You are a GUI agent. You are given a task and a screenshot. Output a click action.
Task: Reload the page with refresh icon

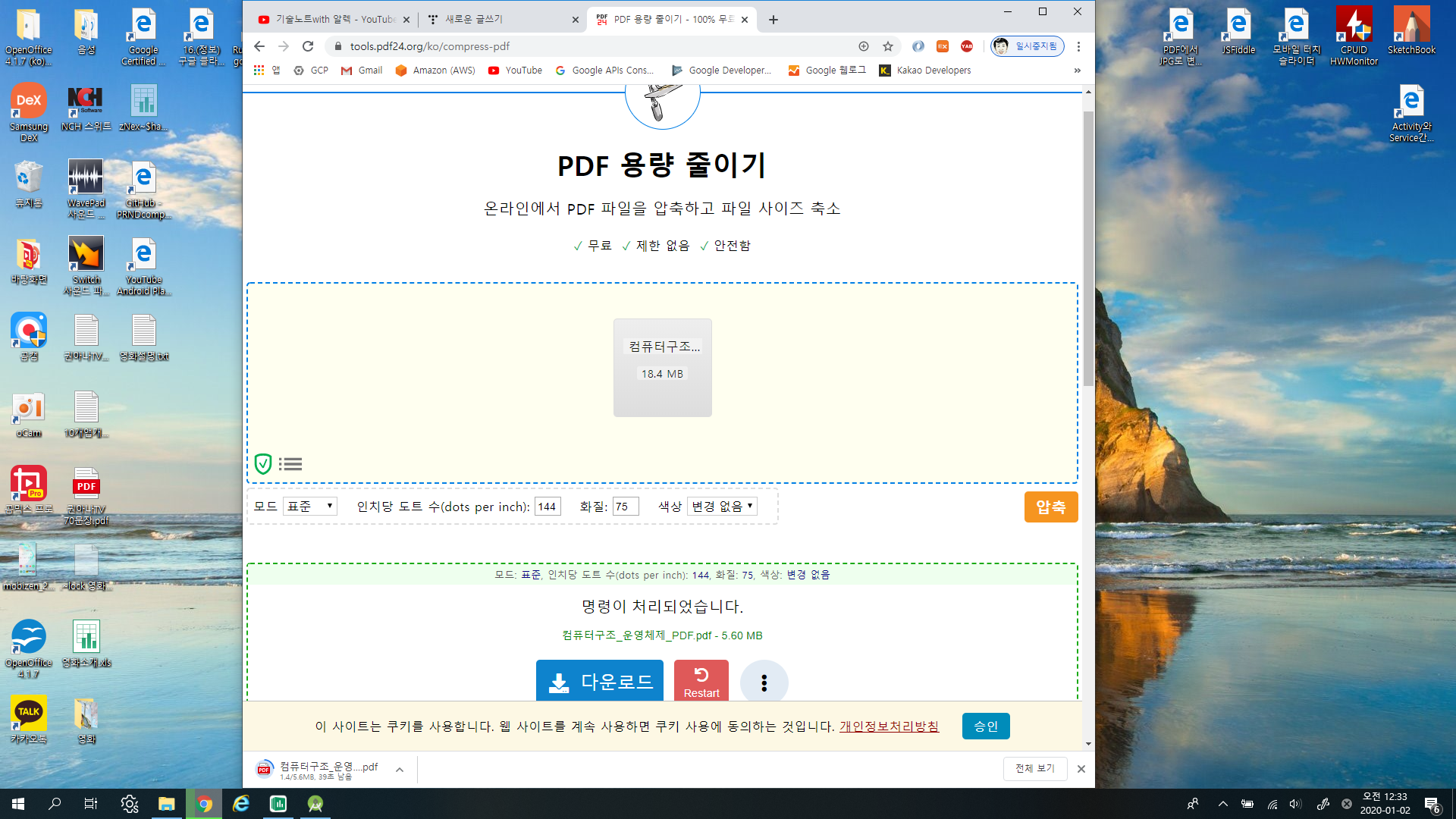click(x=308, y=46)
